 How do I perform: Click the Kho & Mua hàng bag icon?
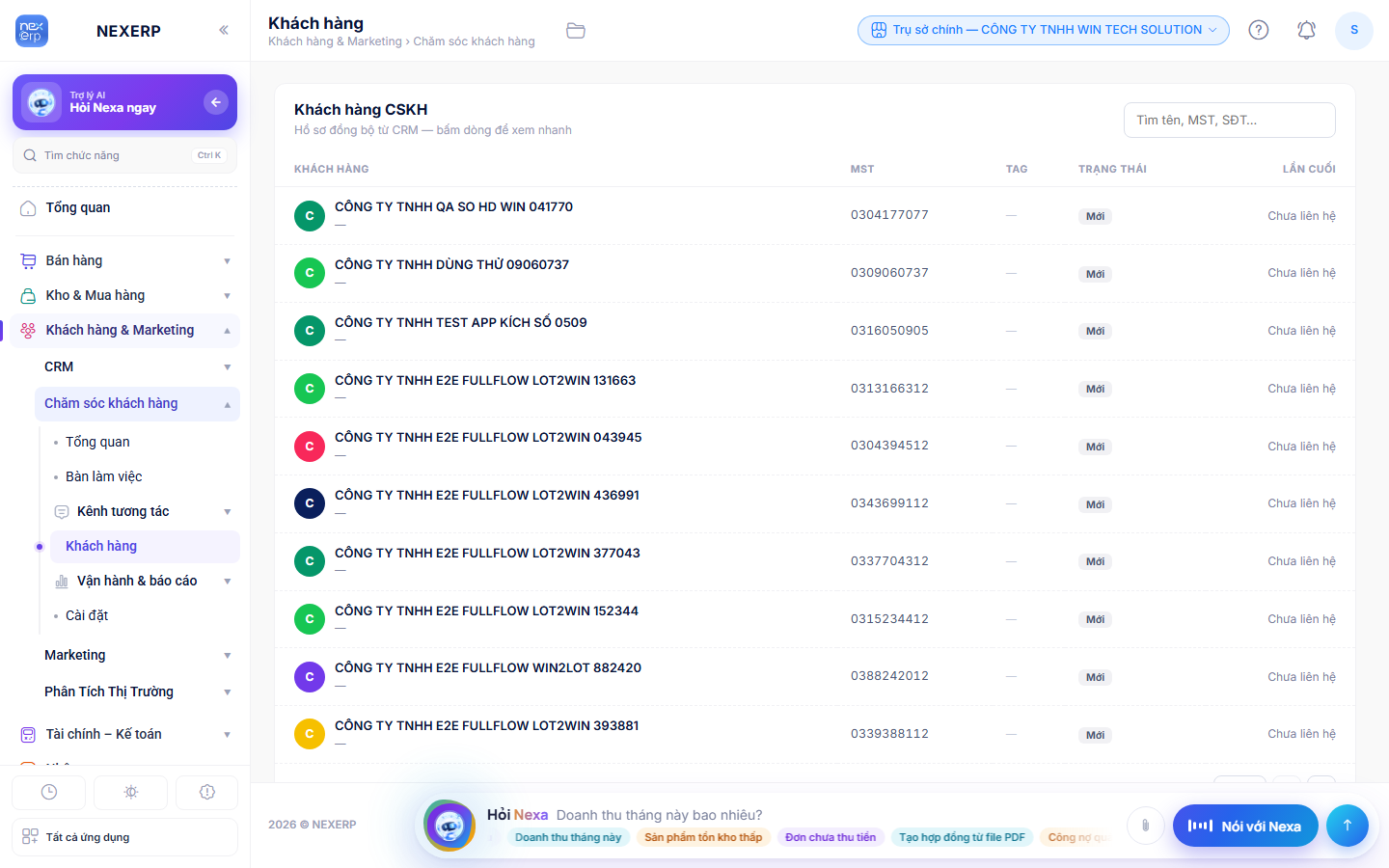coord(28,295)
